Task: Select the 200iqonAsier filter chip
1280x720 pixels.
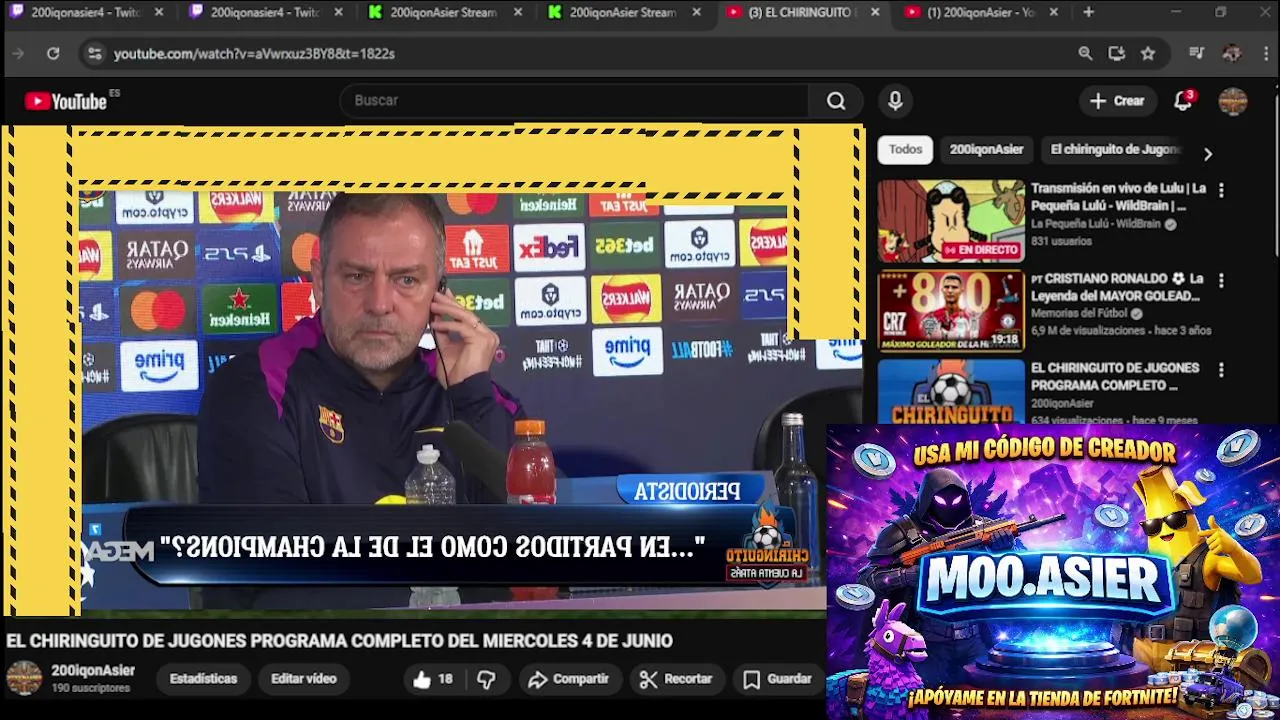Action: pyautogui.click(x=986, y=150)
